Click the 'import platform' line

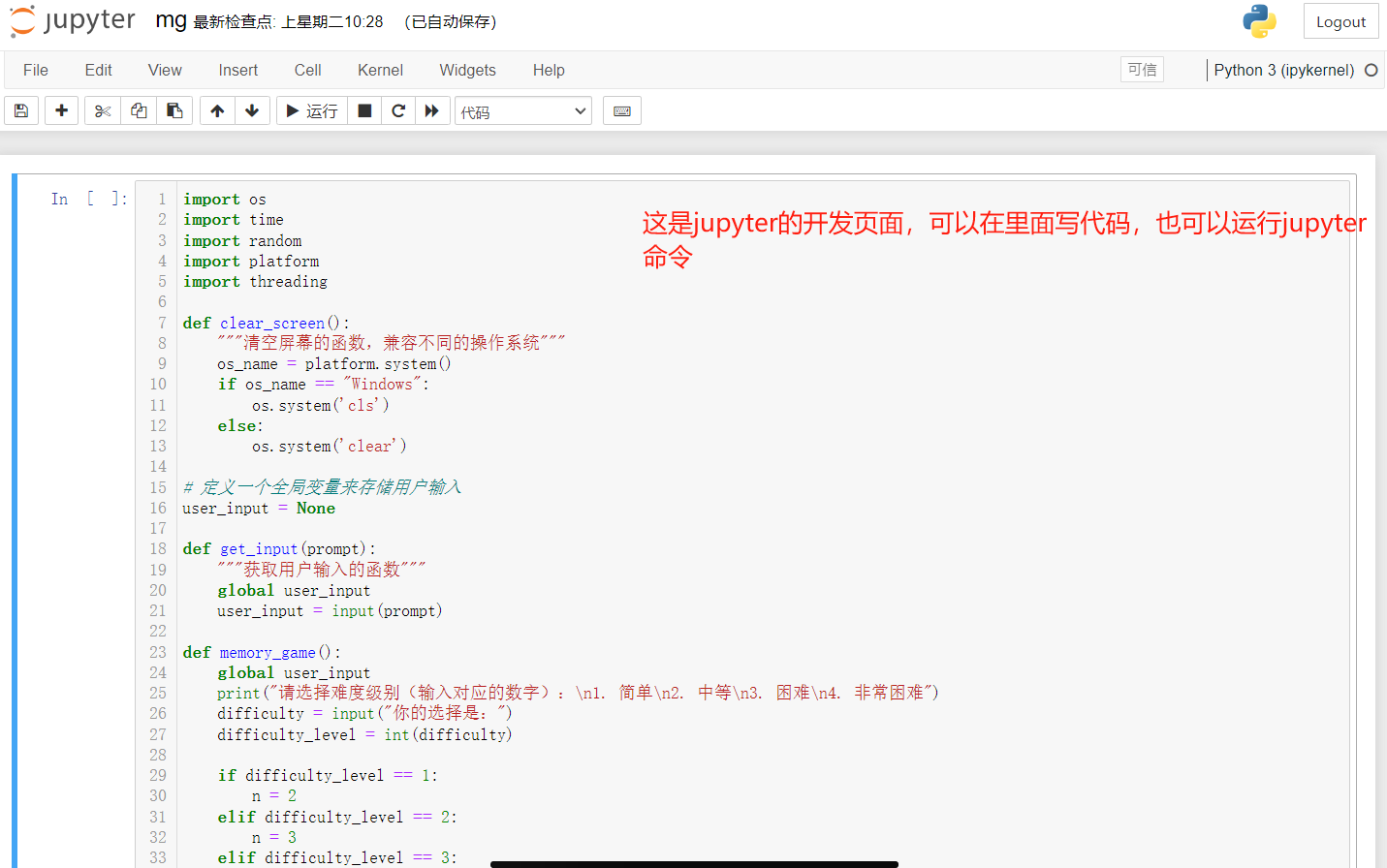tap(251, 262)
